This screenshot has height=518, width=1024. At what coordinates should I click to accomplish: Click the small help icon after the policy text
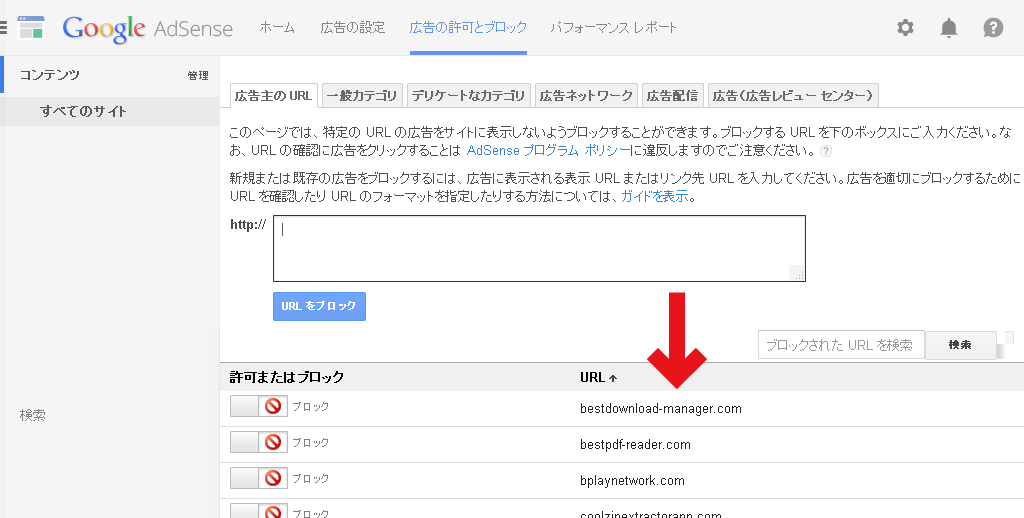(x=826, y=151)
